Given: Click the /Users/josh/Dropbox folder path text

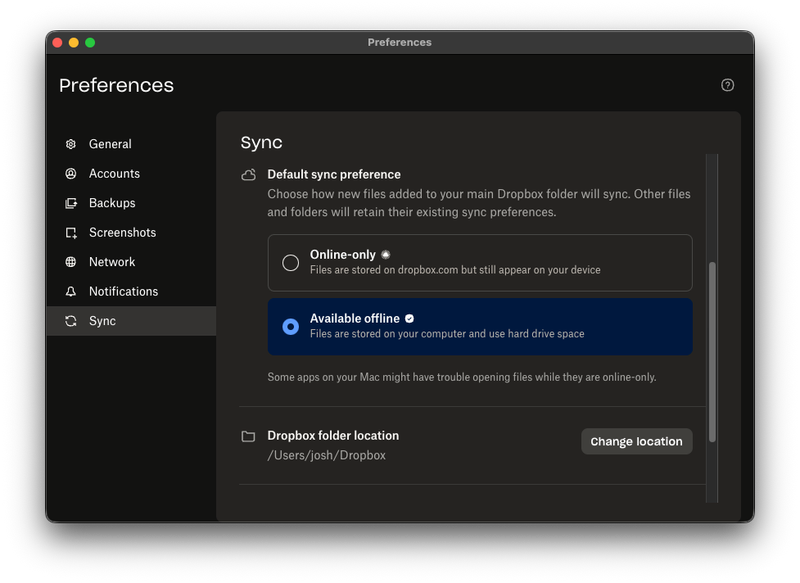Looking at the screenshot, I should coord(326,455).
